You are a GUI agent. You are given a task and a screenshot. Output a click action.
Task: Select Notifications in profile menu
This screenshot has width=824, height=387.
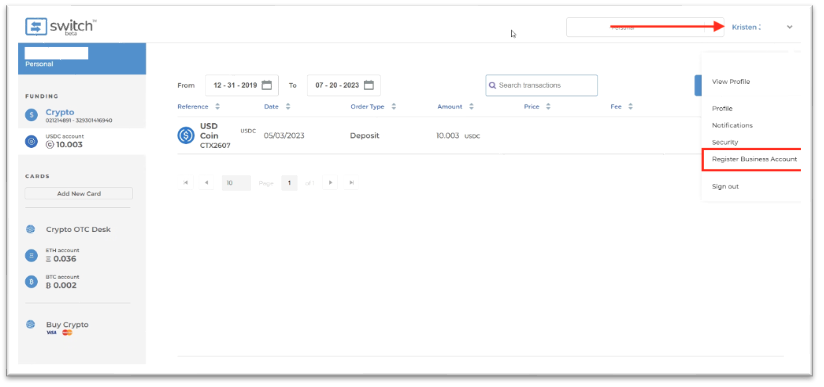click(x=732, y=126)
